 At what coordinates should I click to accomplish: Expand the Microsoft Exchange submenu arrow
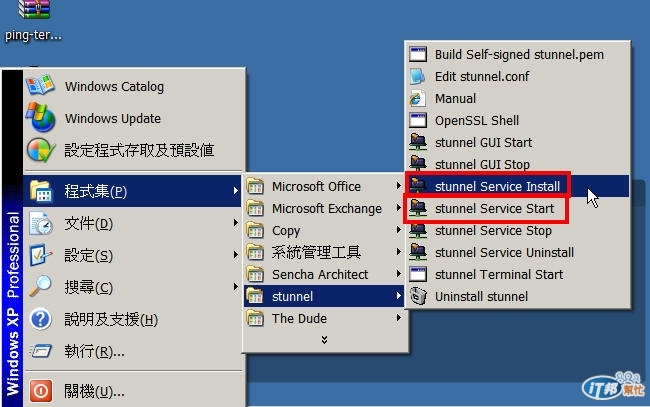398,208
